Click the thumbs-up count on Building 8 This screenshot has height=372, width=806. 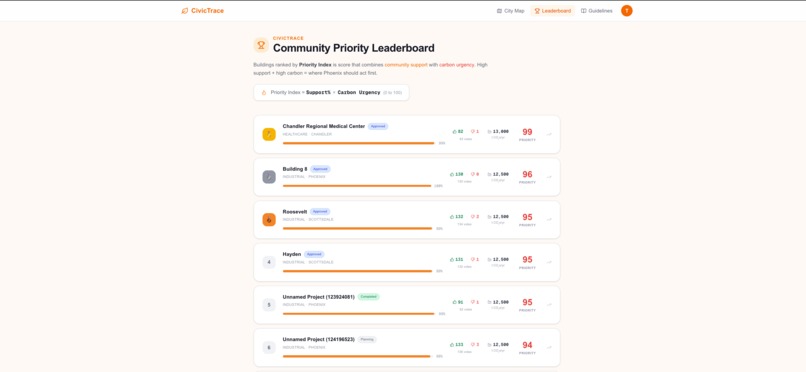point(456,174)
